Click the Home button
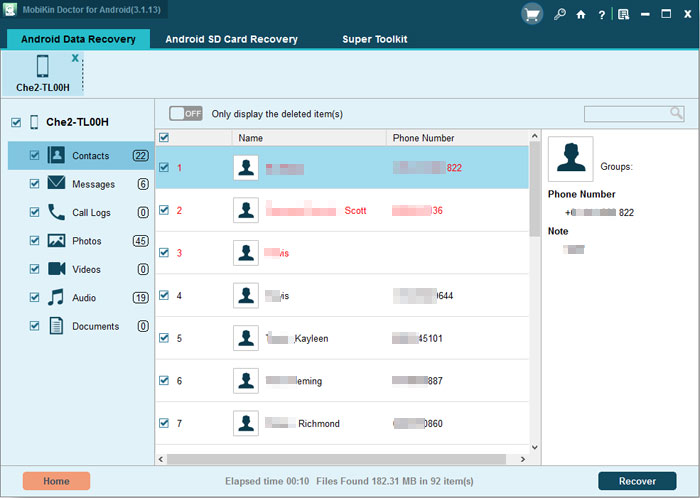The height and width of the screenshot is (498, 700). tap(56, 481)
